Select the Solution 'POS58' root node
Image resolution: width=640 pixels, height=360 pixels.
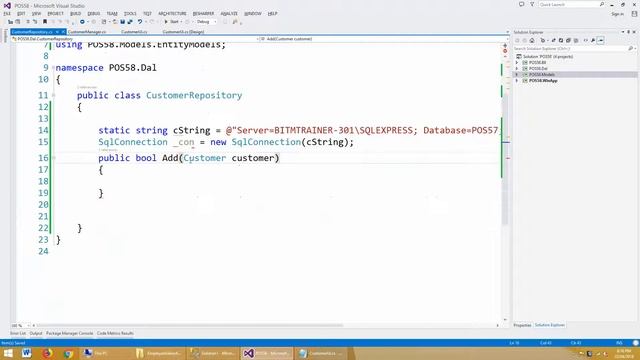(548, 57)
